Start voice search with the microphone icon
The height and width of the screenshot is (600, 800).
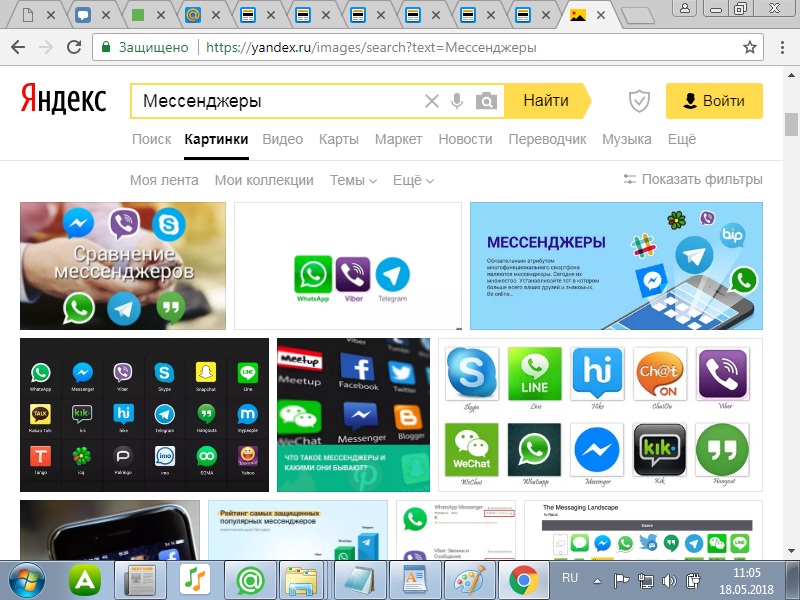click(457, 101)
